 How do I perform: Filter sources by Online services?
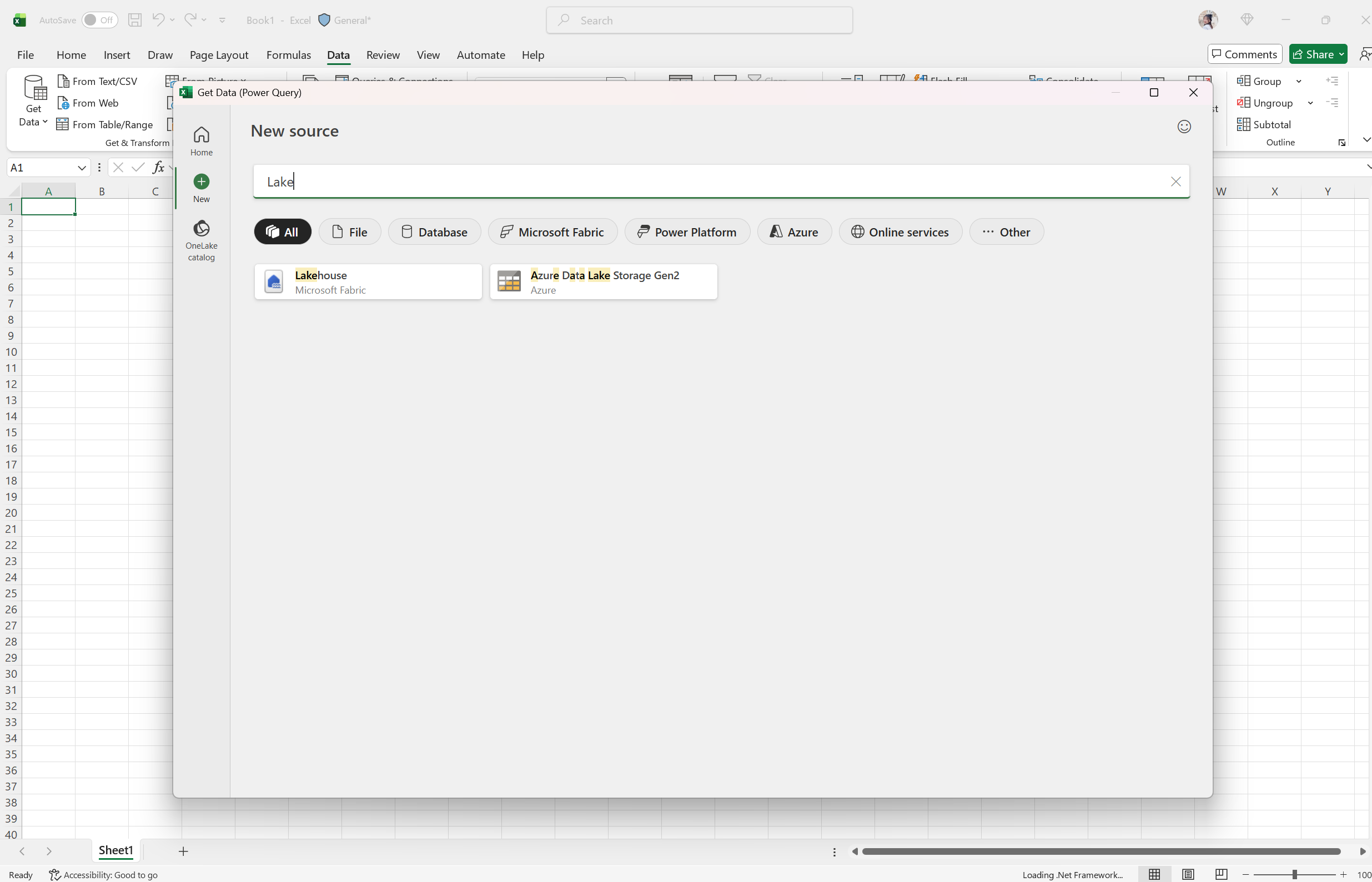(x=899, y=231)
